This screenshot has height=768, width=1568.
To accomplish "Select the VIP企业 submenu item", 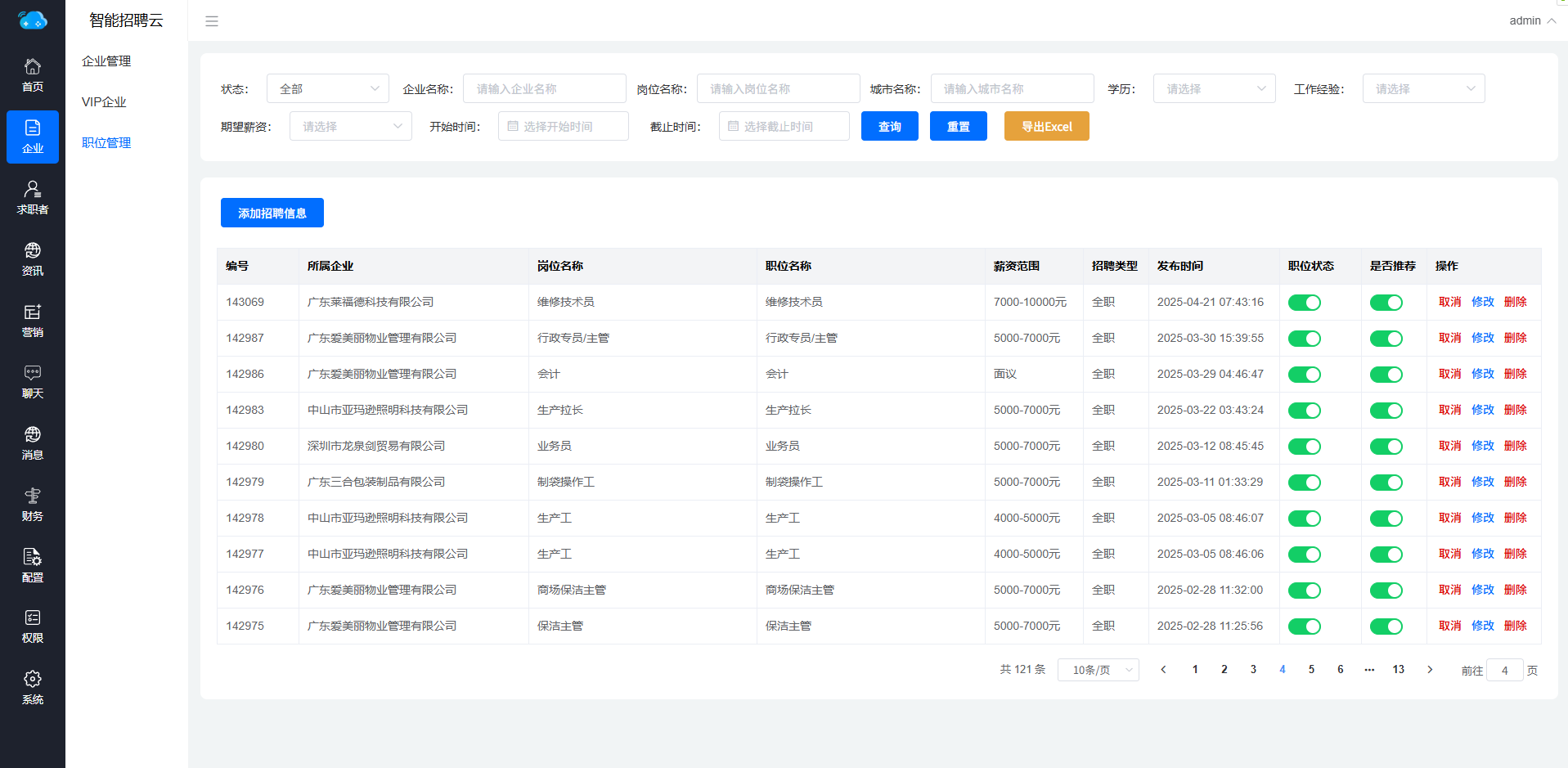I will 104,102.
